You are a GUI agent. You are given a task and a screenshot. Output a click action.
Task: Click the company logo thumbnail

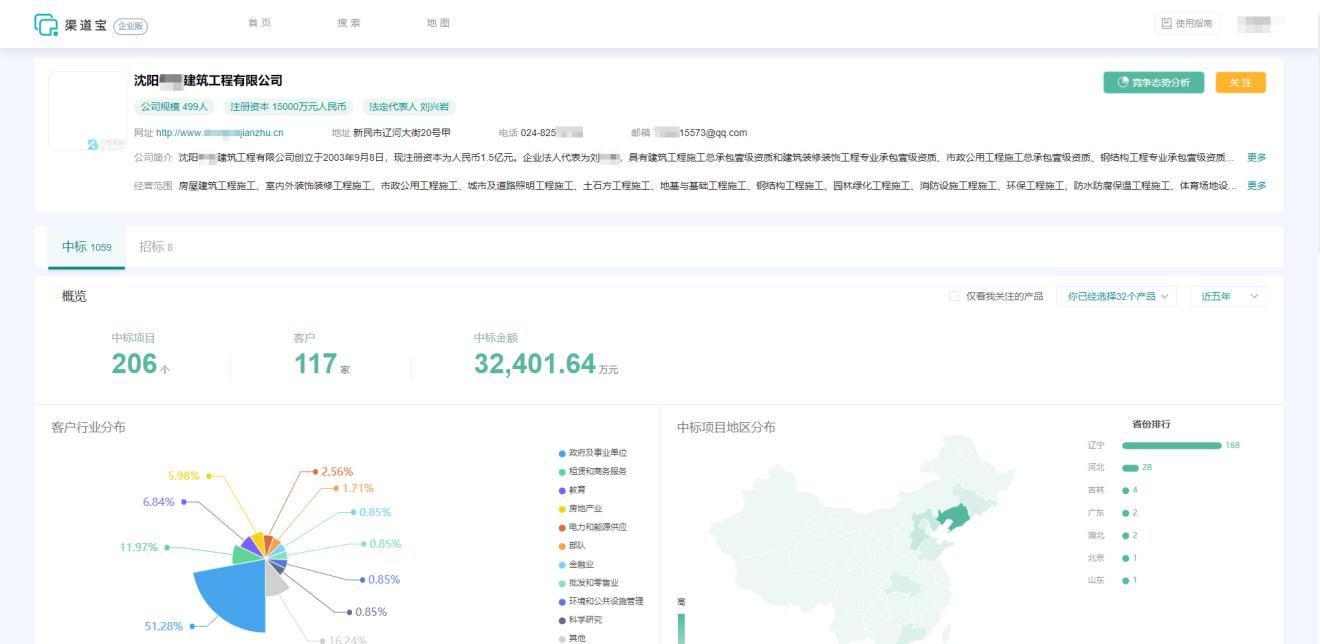click(x=88, y=111)
